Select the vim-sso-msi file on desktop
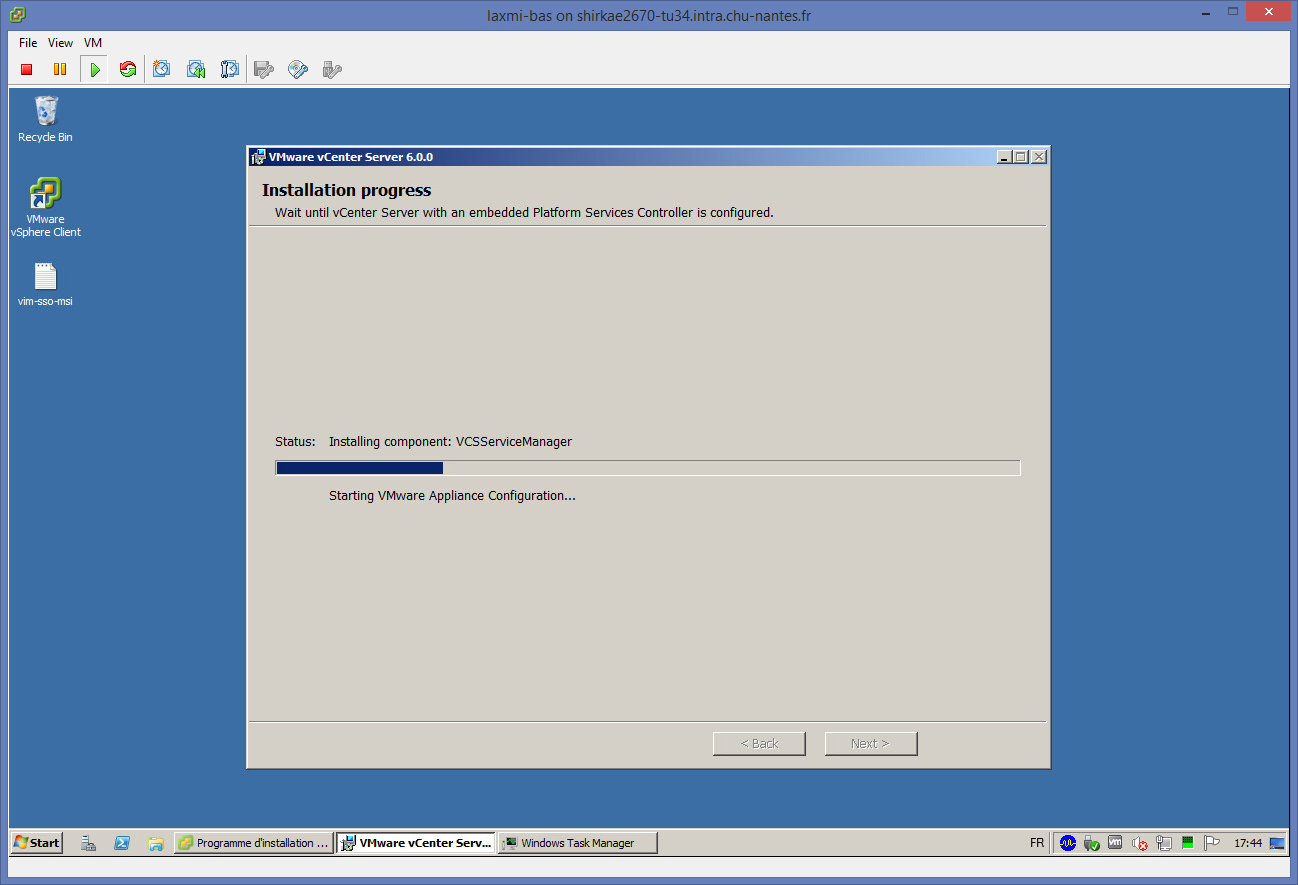The image size is (1298, 885). click(45, 284)
